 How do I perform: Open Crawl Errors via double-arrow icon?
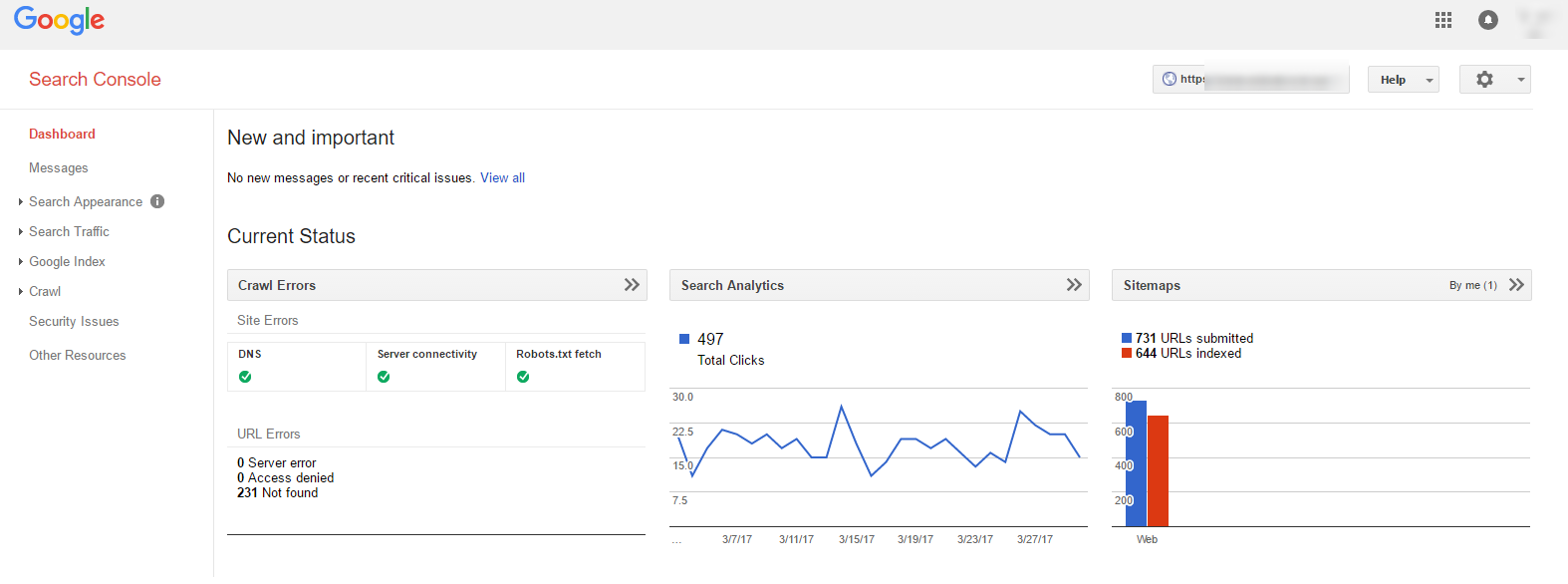tap(632, 285)
